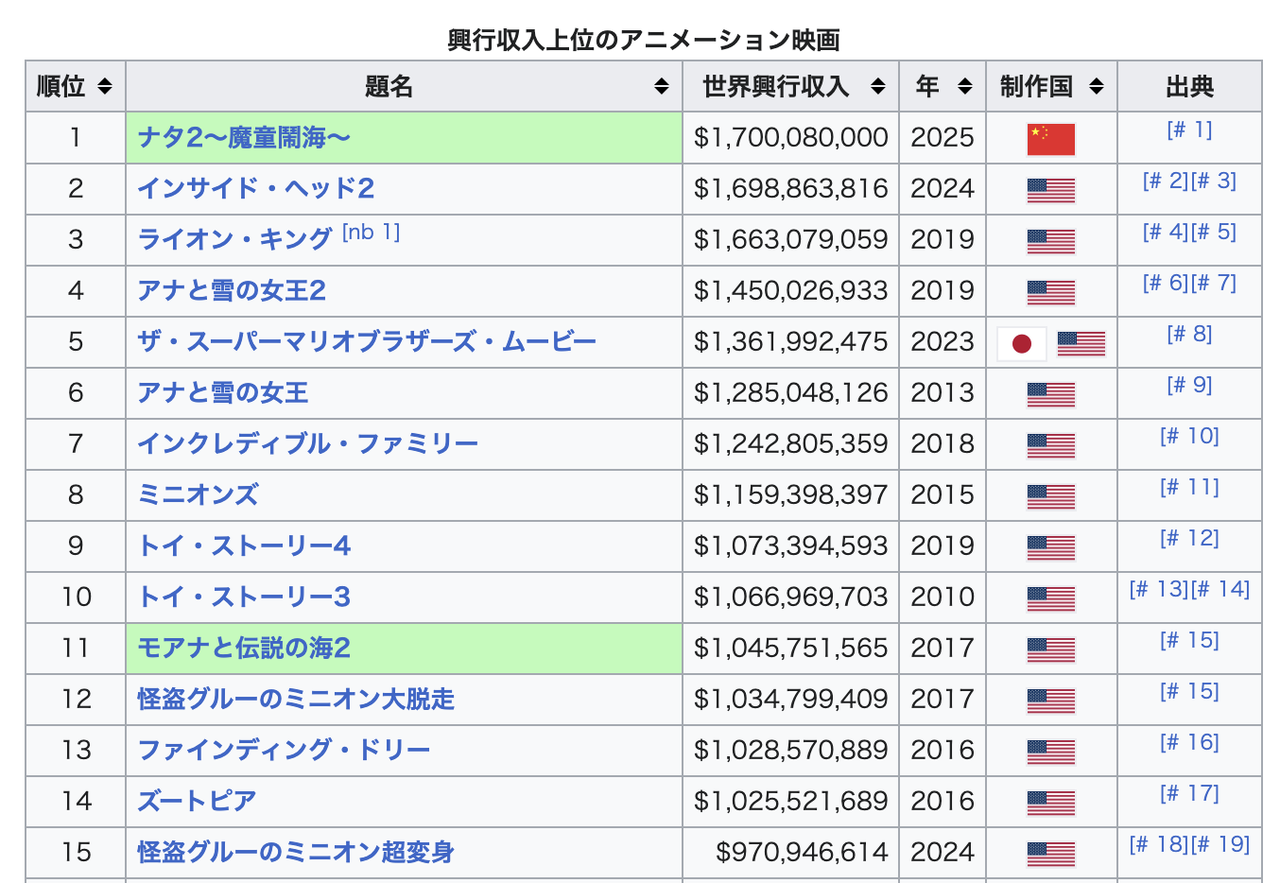Click the US flag in ミニオンズ row
This screenshot has width=1280, height=883.
pos(1051,496)
